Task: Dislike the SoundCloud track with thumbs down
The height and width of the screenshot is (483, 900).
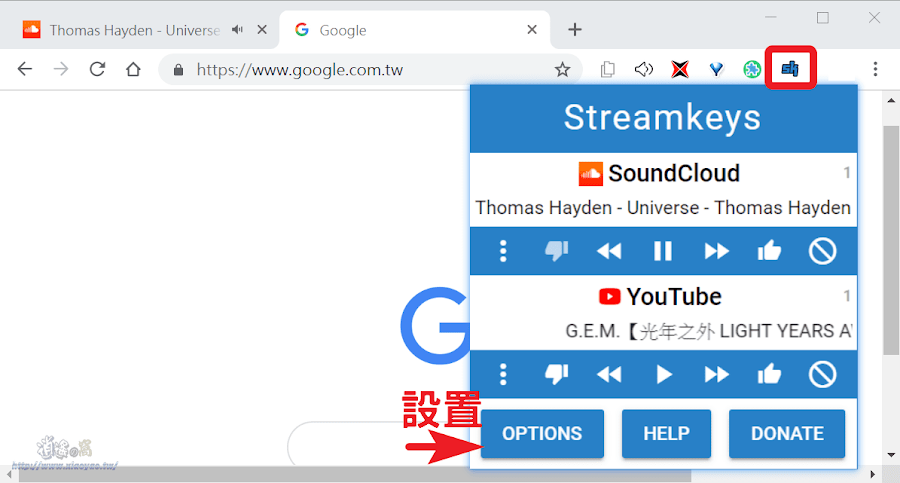Action: click(556, 251)
